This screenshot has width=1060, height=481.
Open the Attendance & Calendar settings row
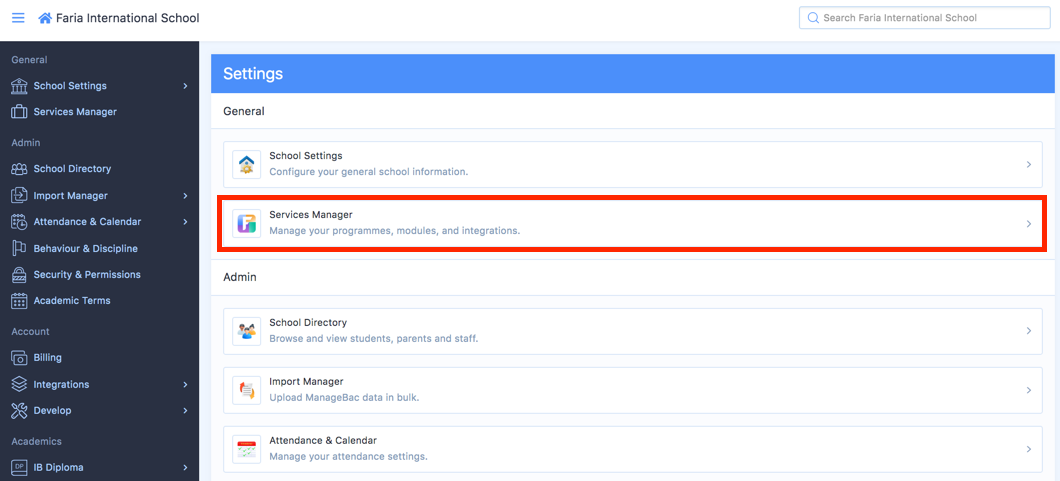[x=630, y=449]
